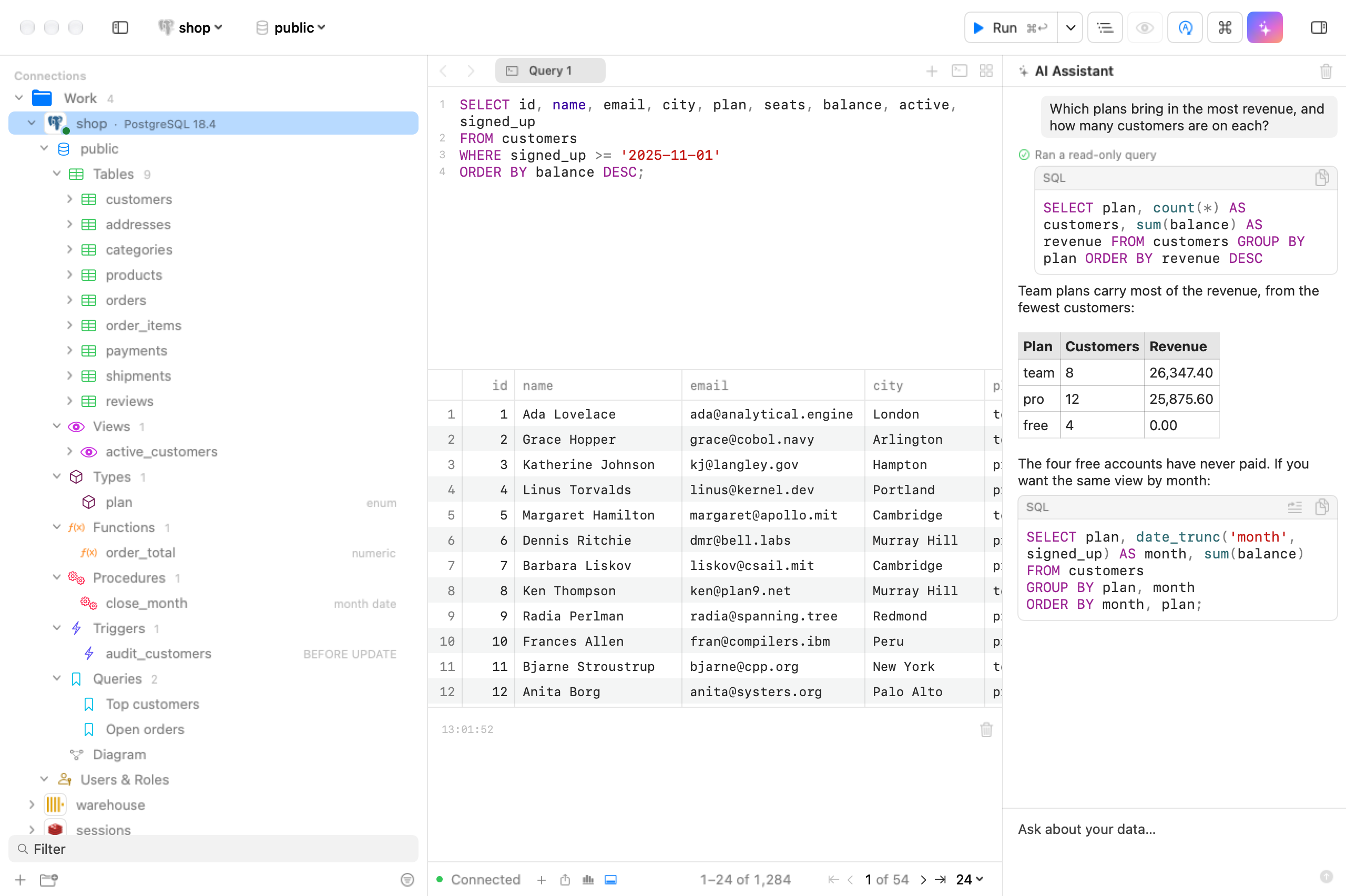Go to the previous results page

pos(850,879)
